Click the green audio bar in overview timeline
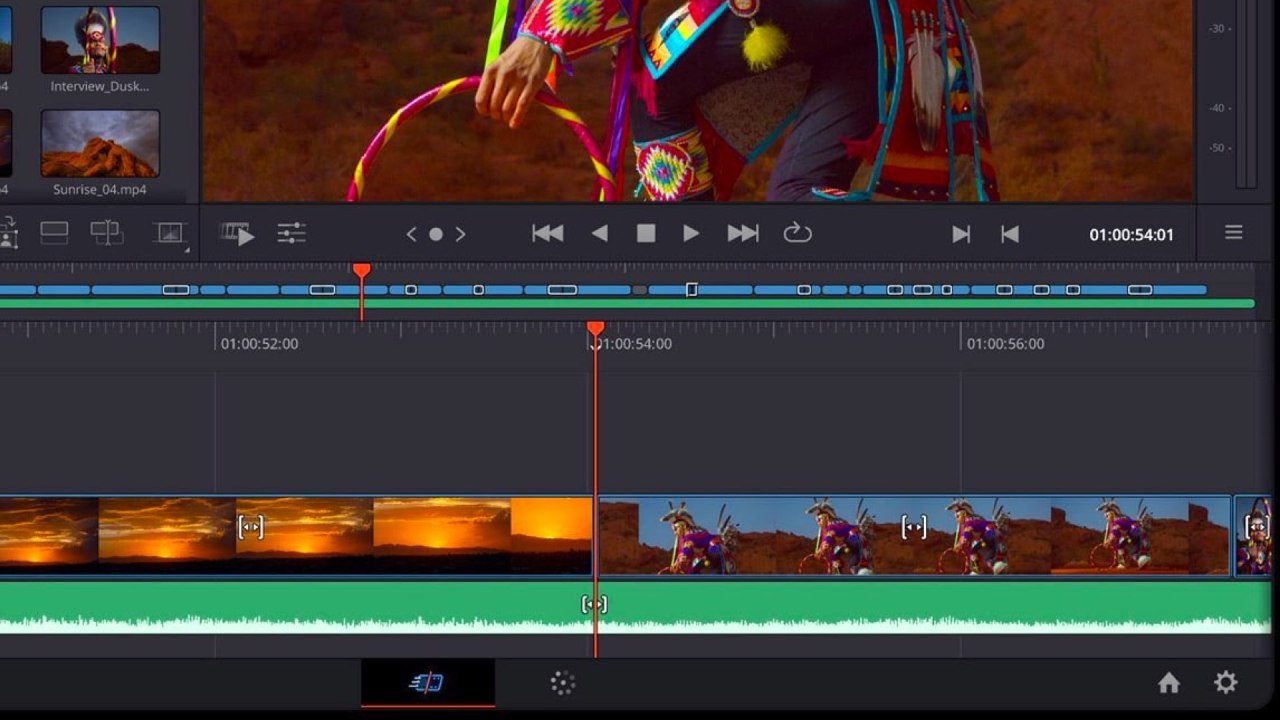1280x720 pixels. tap(627, 303)
